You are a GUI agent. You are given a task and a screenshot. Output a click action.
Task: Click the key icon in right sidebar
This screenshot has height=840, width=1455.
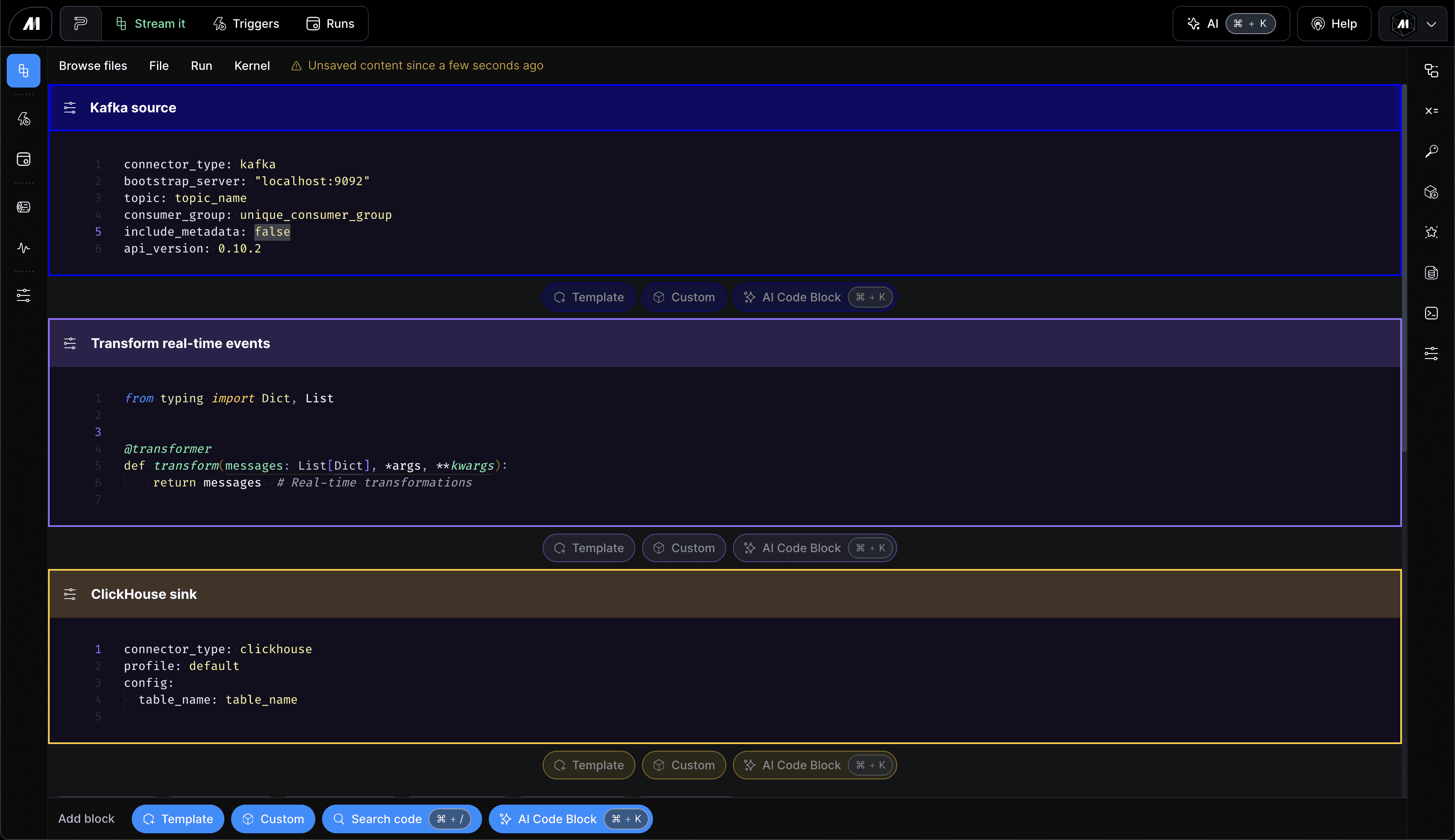(x=1431, y=152)
